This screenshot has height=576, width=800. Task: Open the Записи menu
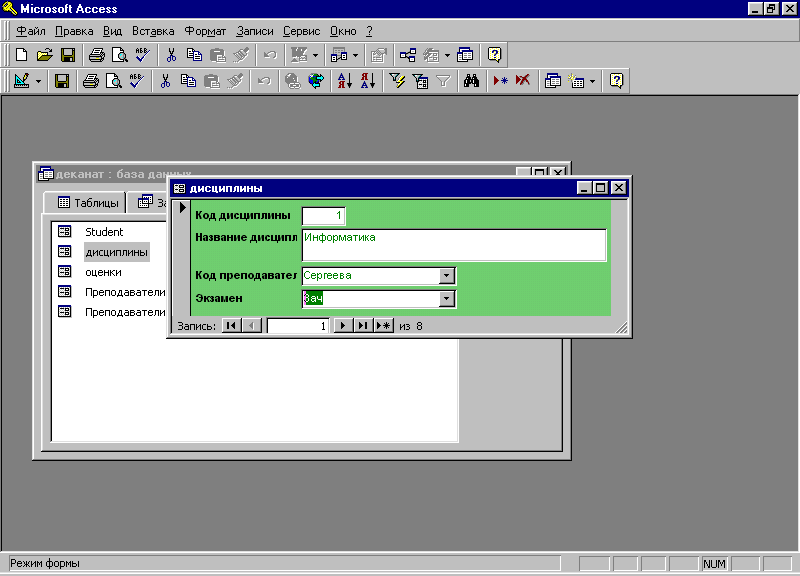[255, 31]
